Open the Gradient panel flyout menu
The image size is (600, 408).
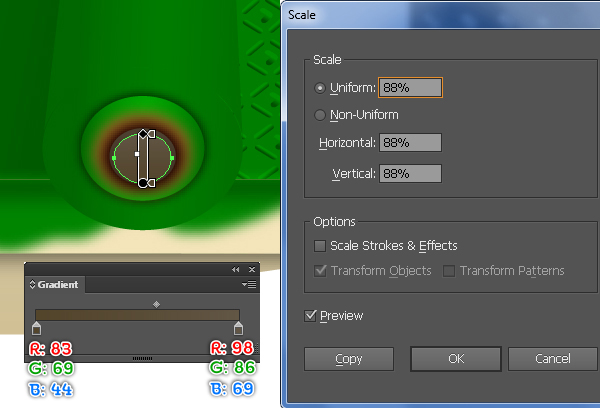click(x=249, y=284)
